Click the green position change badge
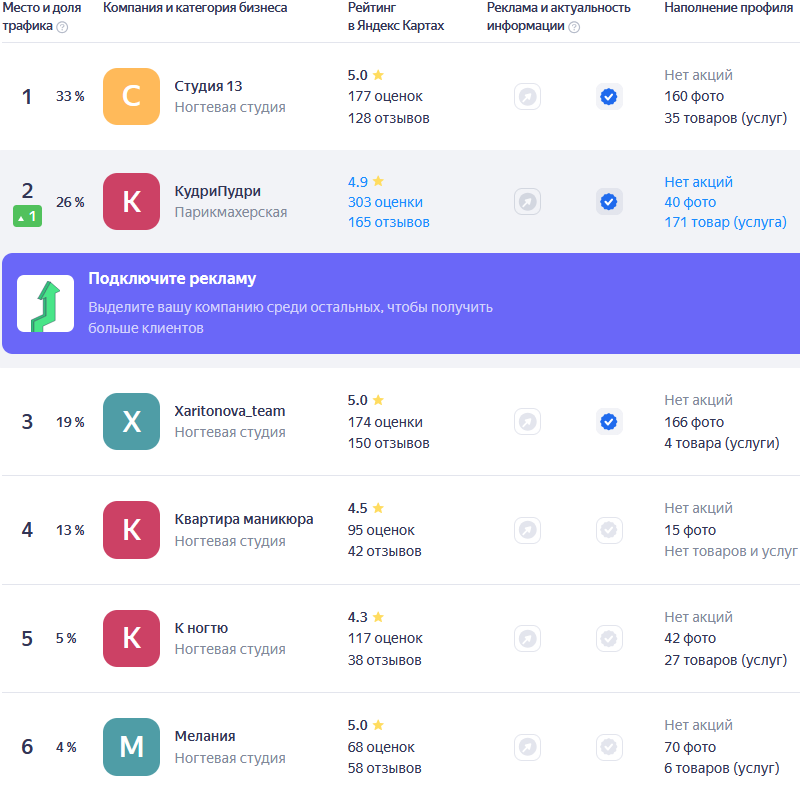This screenshot has width=800, height=795. 27,216
